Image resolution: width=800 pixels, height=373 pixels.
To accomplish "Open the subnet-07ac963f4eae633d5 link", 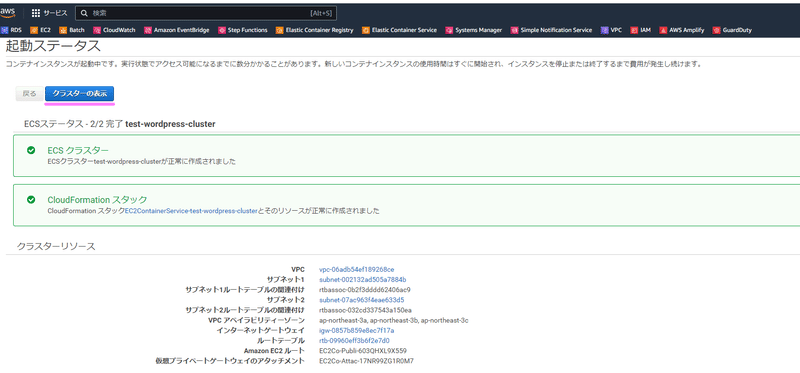I will [x=362, y=300].
